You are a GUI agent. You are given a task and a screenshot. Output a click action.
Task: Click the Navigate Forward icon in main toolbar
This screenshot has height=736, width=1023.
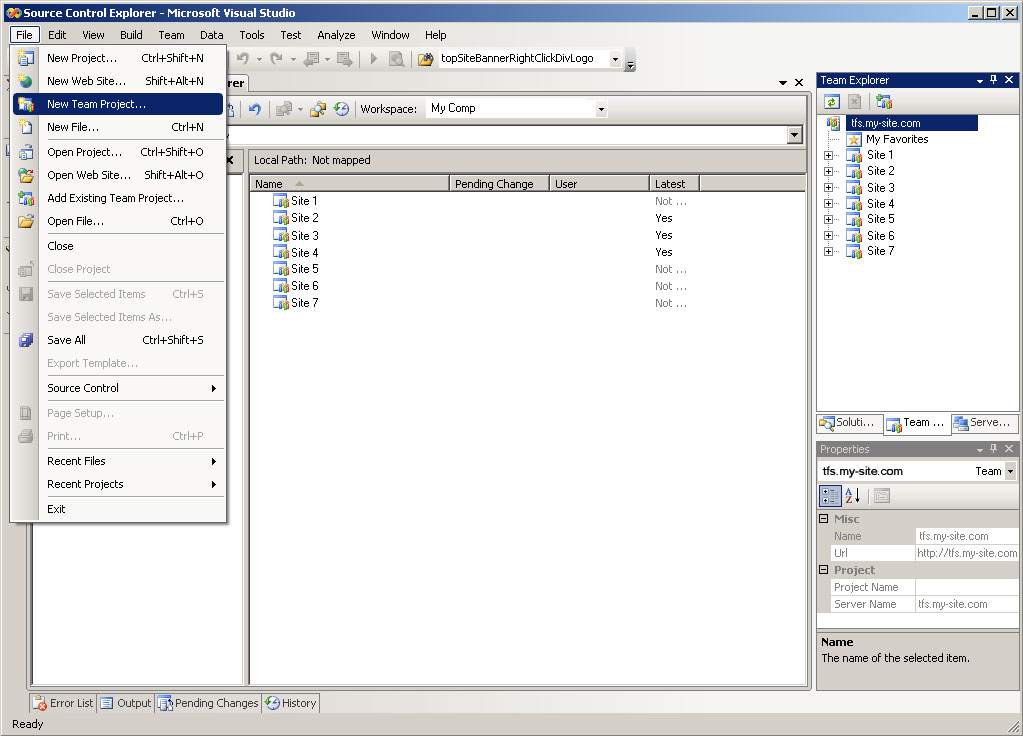[x=344, y=59]
